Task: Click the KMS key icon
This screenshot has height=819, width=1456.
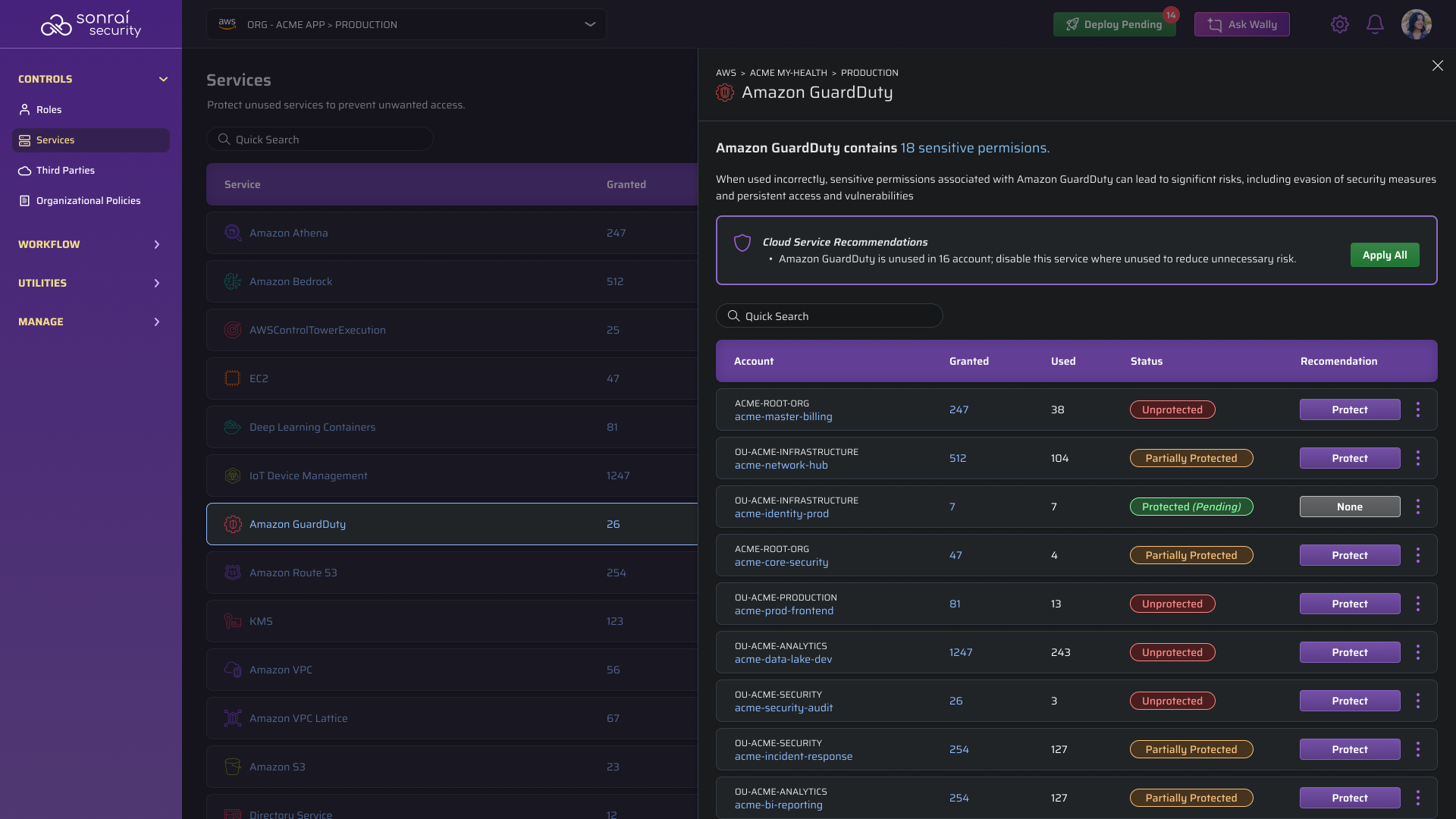Action: coord(233,621)
